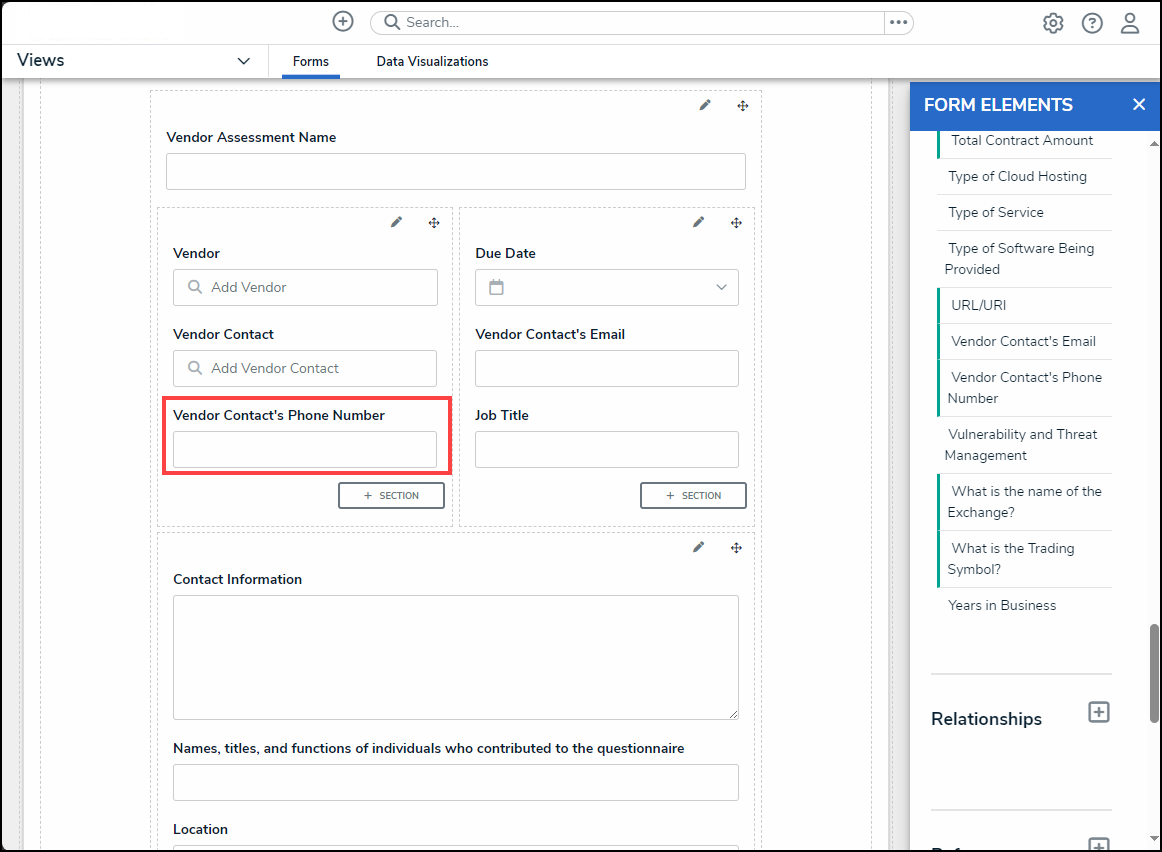Expand the Views dropdown
The image size is (1162, 852).
(x=243, y=61)
